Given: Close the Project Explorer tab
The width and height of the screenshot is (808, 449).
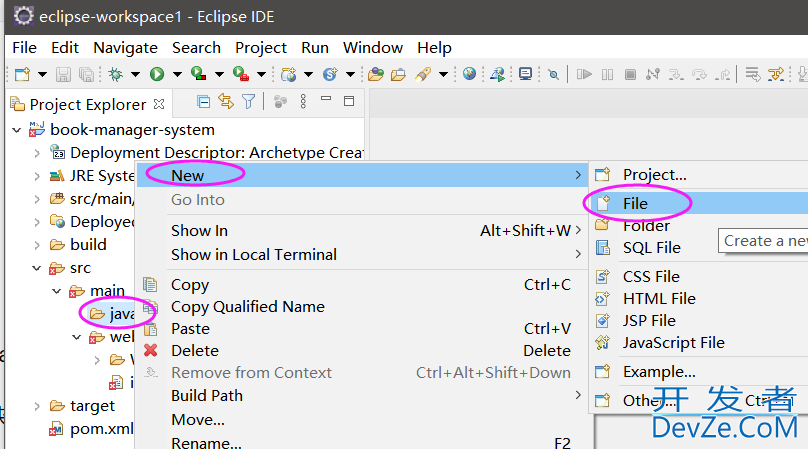Looking at the screenshot, I should click(159, 104).
